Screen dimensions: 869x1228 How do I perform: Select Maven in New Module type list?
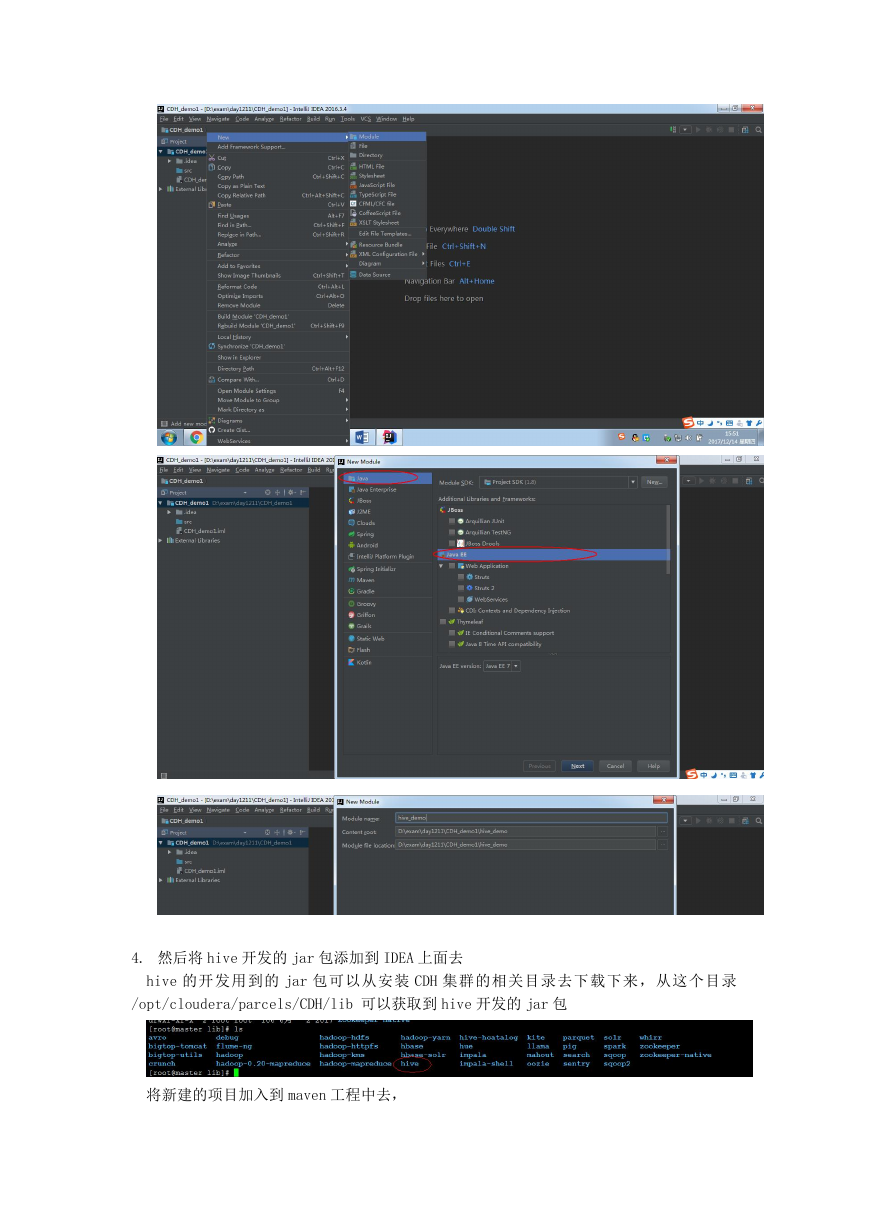click(x=388, y=580)
